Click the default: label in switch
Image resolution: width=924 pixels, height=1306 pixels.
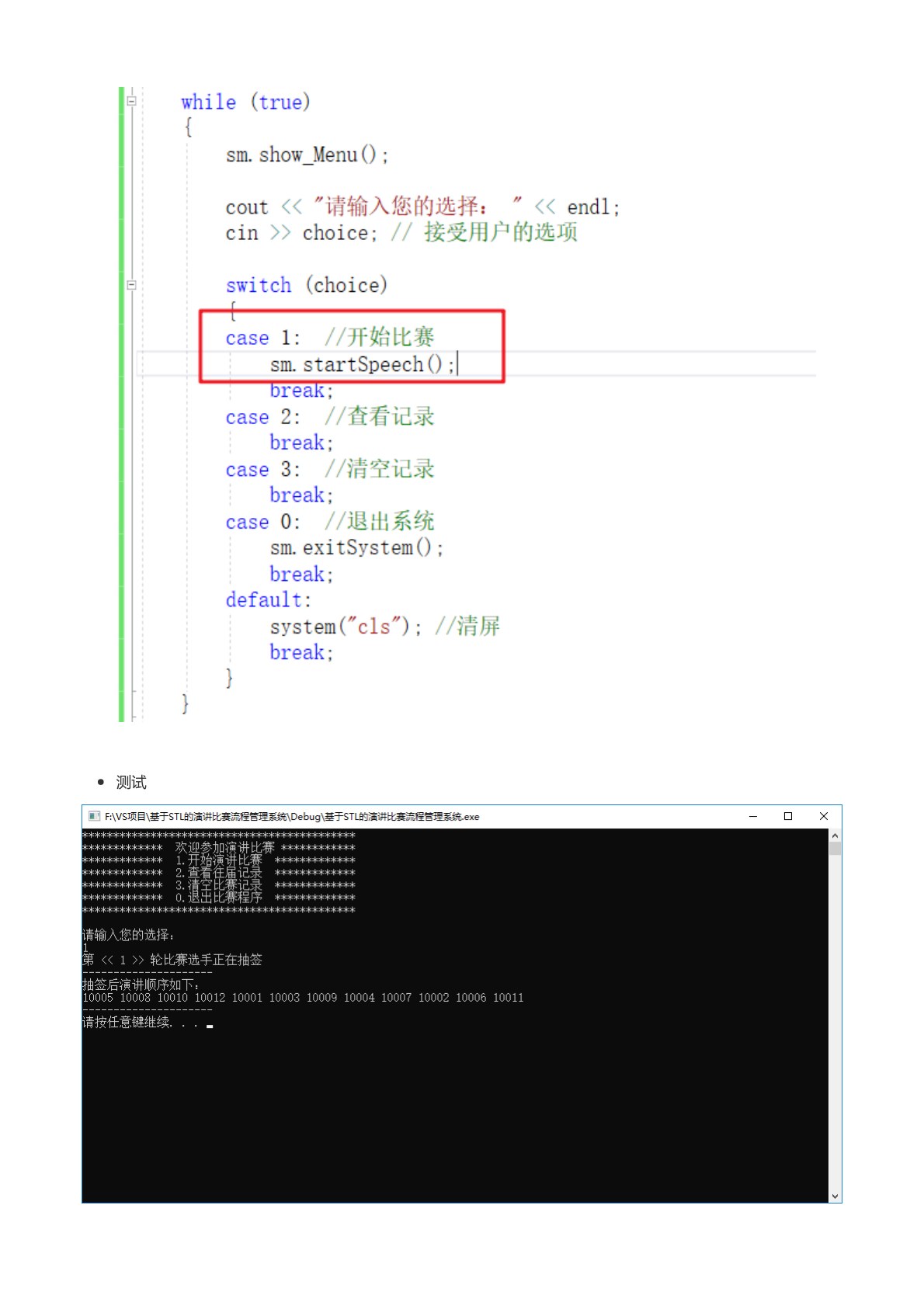(x=268, y=600)
